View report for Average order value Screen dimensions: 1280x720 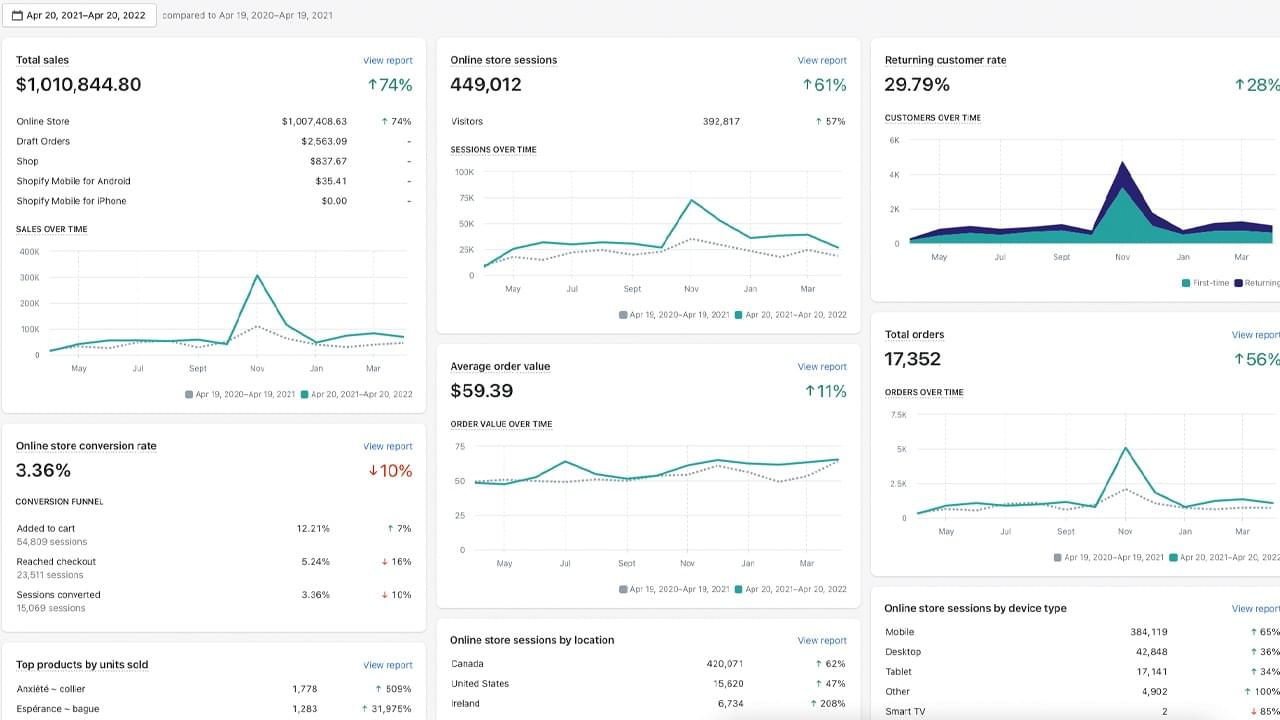821,367
